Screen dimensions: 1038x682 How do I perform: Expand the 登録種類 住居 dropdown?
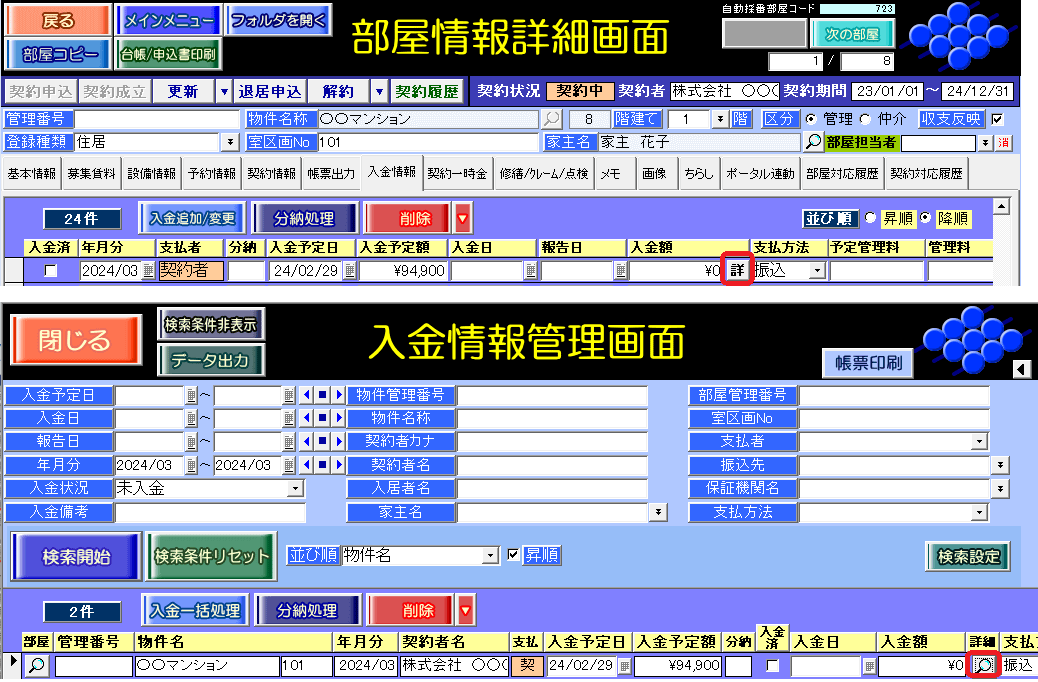[x=231, y=142]
